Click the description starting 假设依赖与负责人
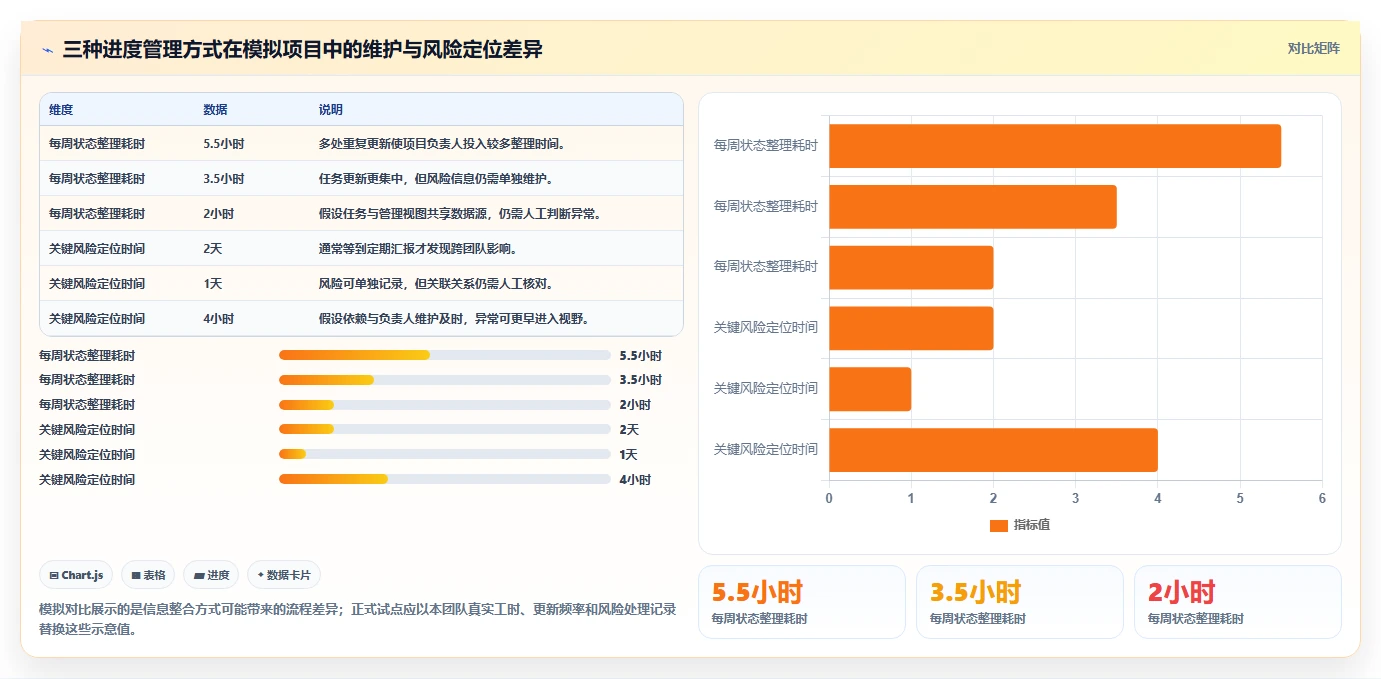This screenshot has width=1381, height=679. (454, 319)
